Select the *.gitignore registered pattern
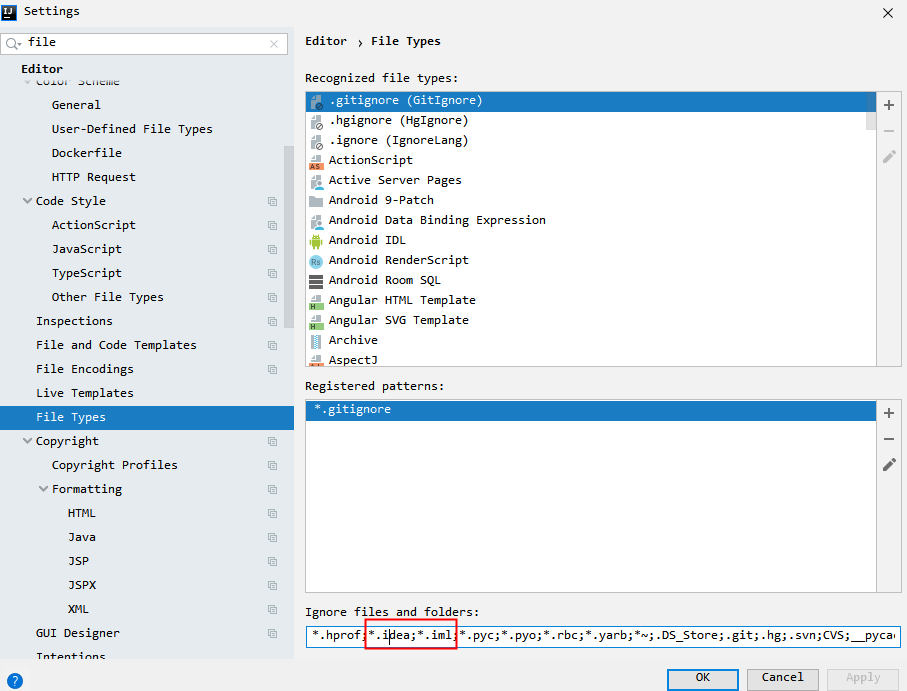This screenshot has width=907, height=691. [x=591, y=410]
